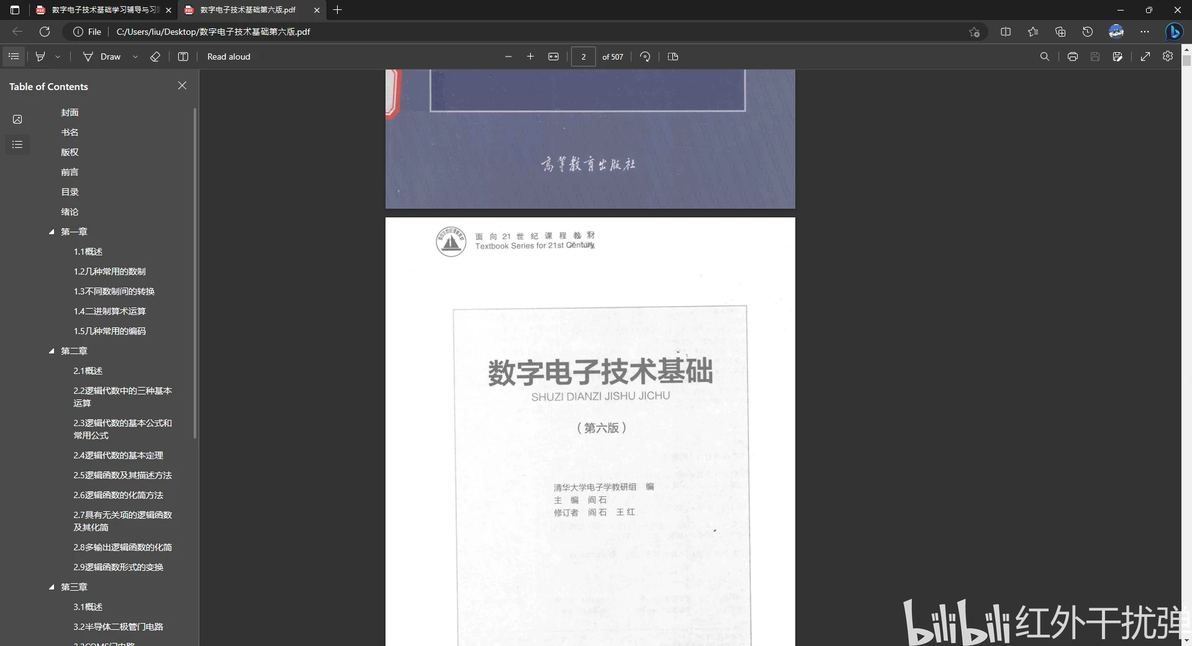Select the outline list view icon in sidebar

(17, 144)
